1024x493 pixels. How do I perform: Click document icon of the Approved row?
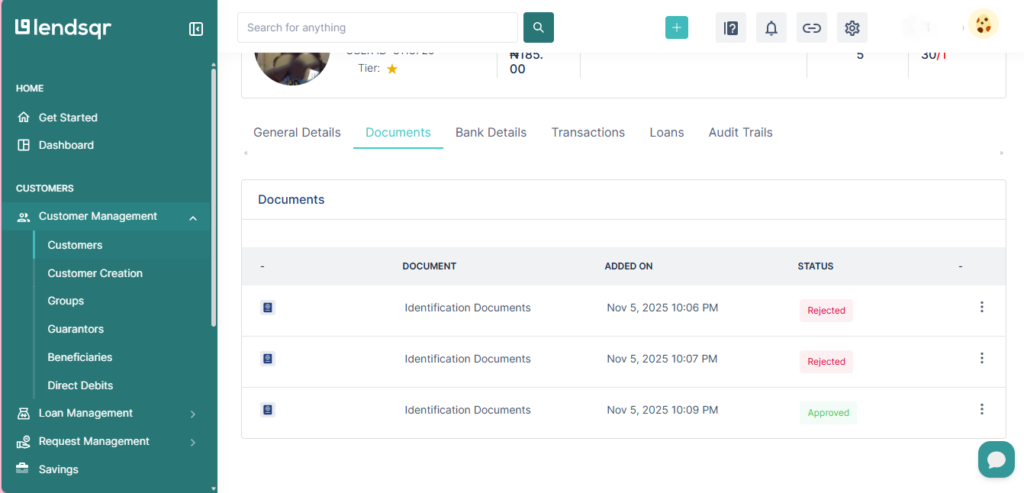click(268, 410)
